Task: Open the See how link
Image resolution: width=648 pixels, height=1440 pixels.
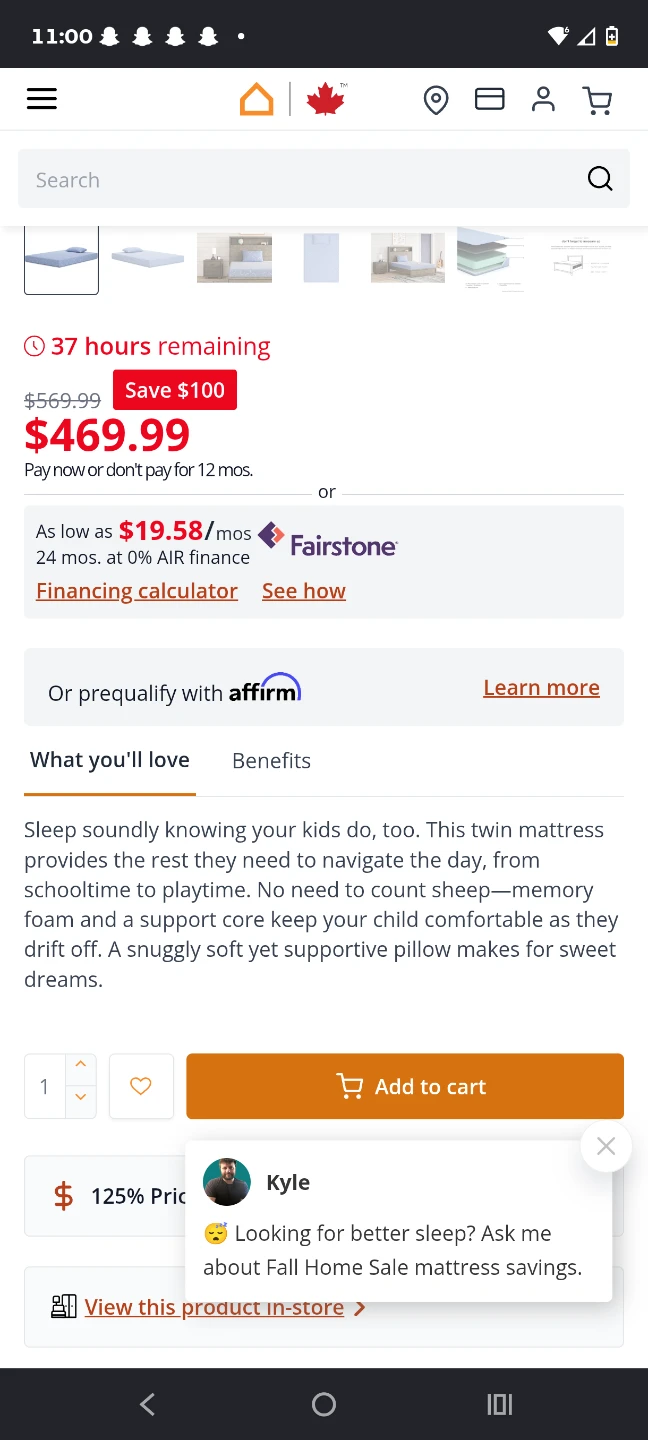Action: click(304, 591)
